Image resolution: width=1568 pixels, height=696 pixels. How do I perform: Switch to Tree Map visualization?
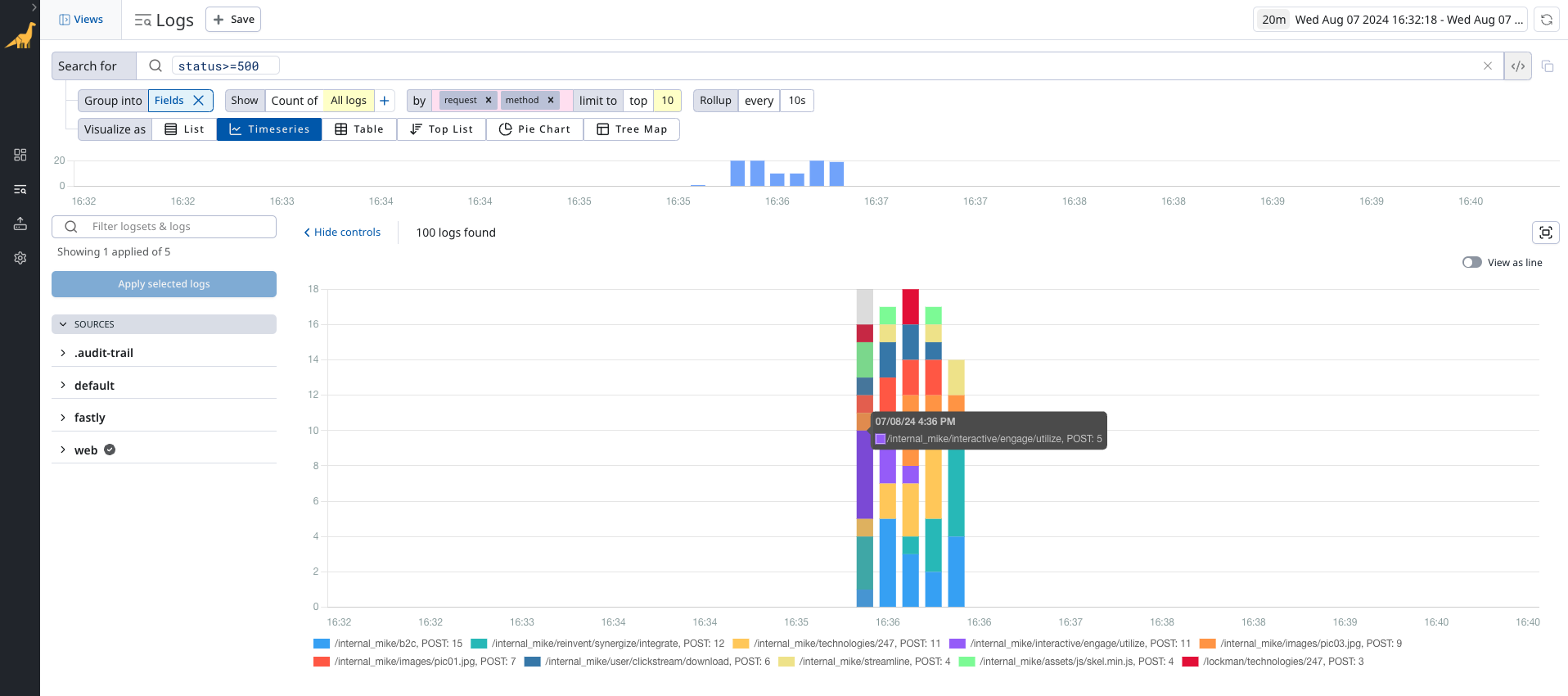632,129
